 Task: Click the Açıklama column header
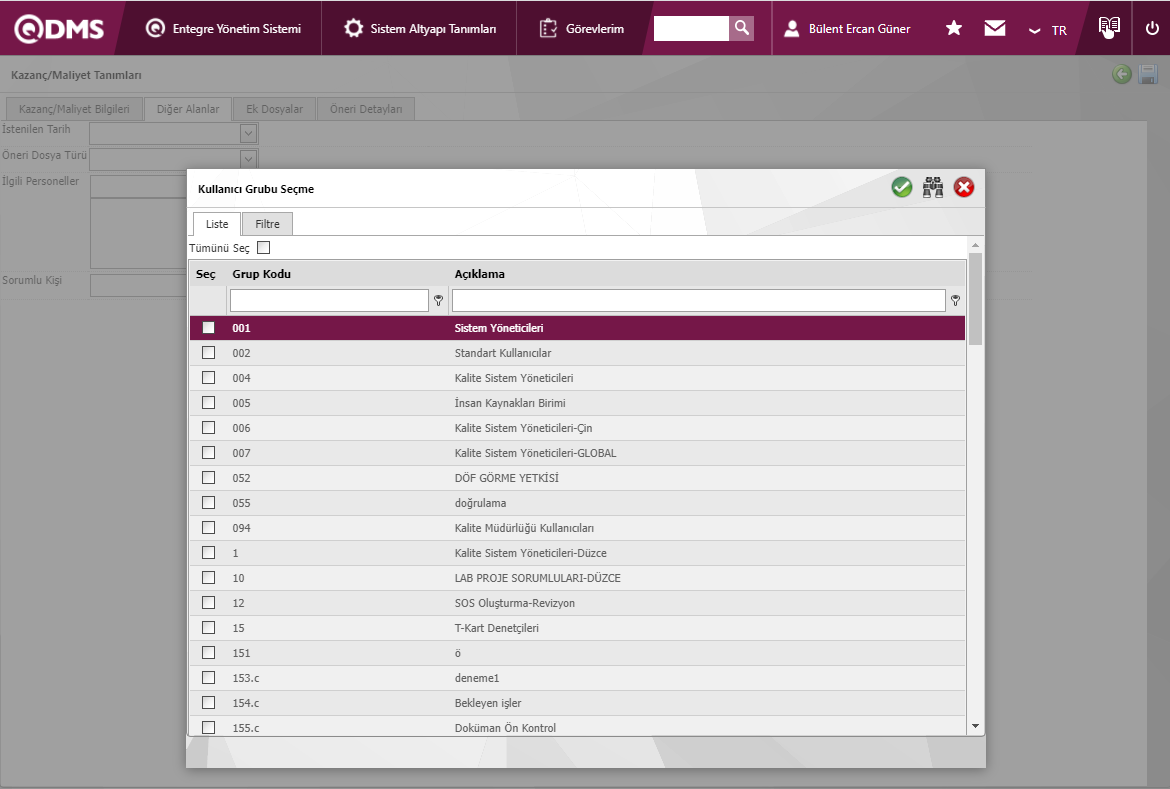[x=480, y=274]
